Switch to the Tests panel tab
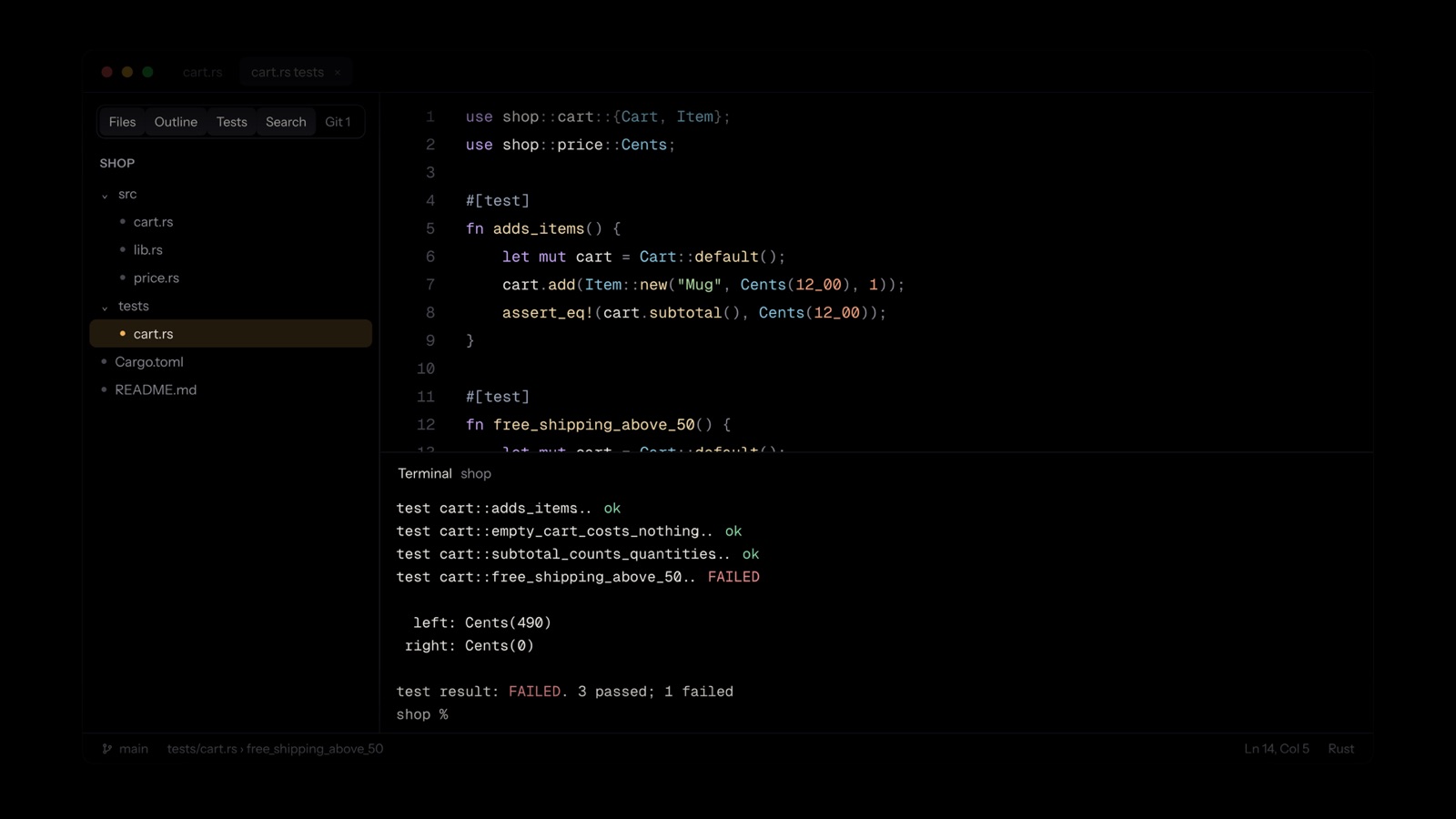Viewport: 1456px width, 819px height. tap(231, 122)
